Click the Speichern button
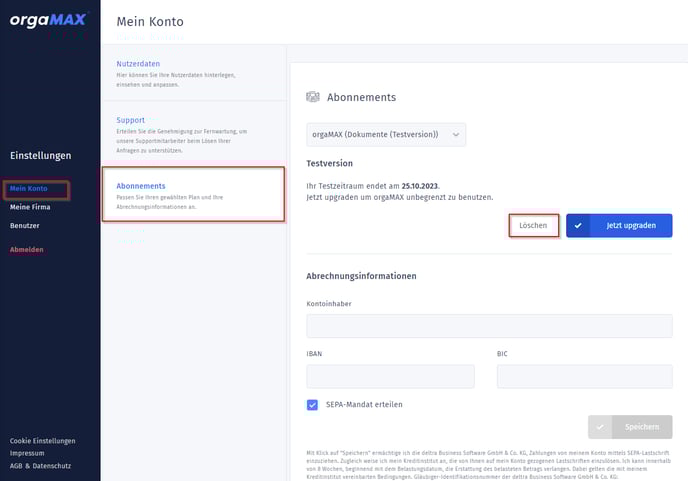The height and width of the screenshot is (481, 688). click(x=630, y=427)
